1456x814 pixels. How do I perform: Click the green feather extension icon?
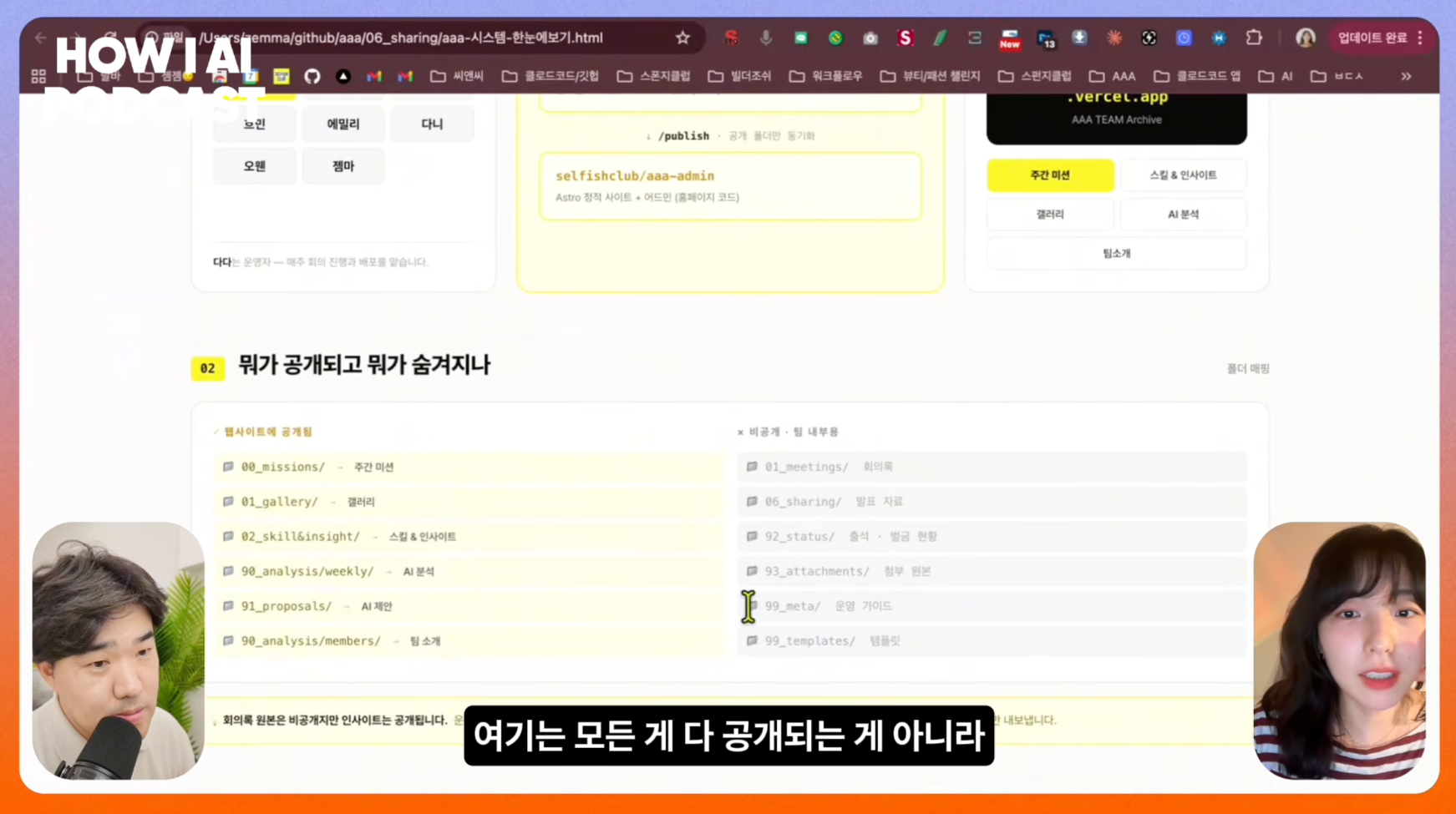pos(940,38)
